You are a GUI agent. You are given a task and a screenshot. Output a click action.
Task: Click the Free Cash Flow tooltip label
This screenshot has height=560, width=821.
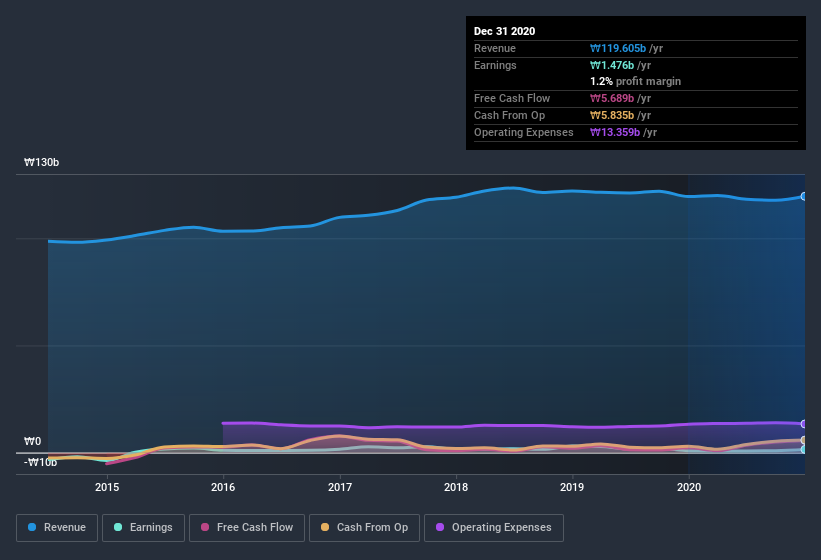pos(512,98)
